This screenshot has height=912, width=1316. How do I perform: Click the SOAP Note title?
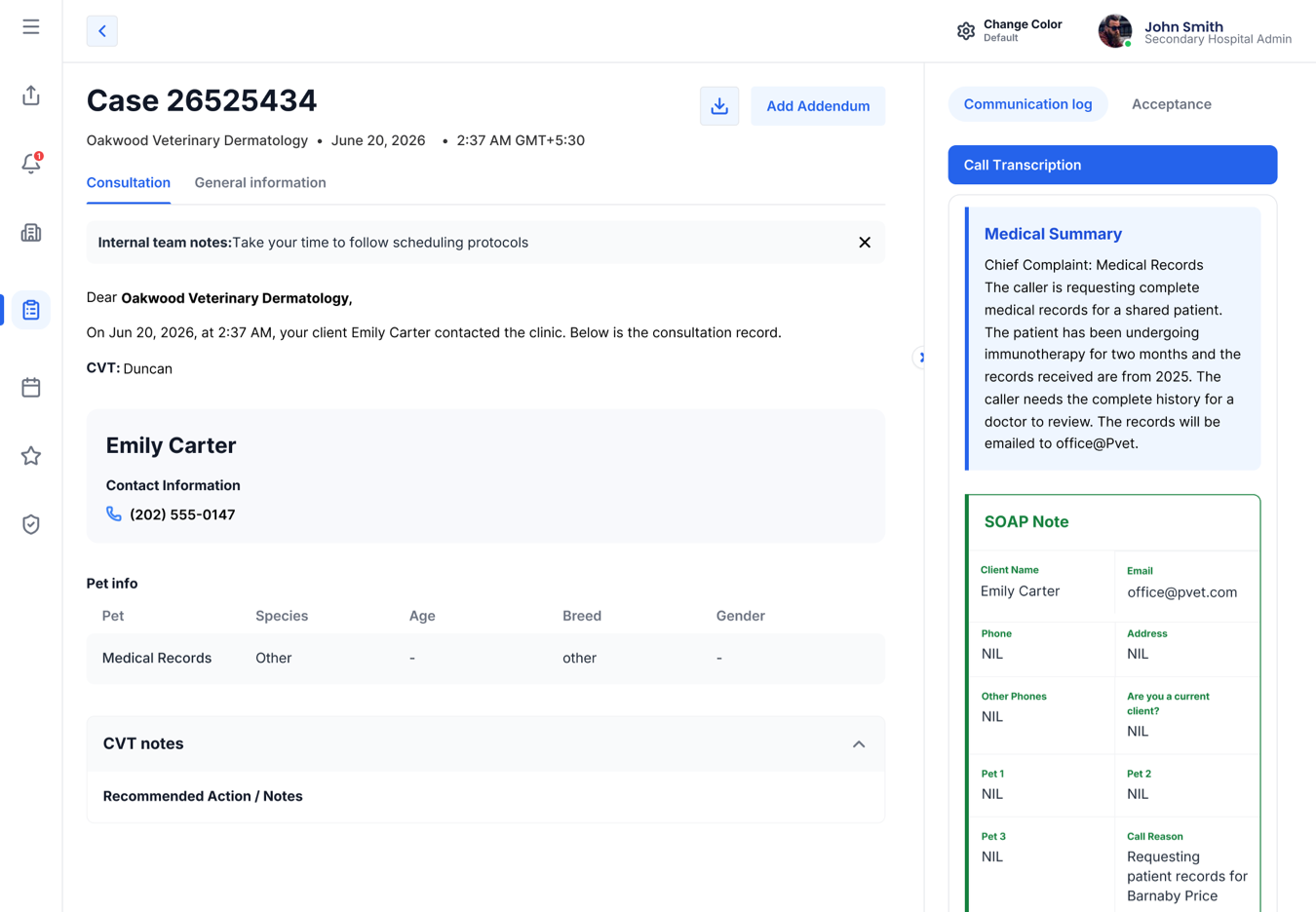(1026, 522)
